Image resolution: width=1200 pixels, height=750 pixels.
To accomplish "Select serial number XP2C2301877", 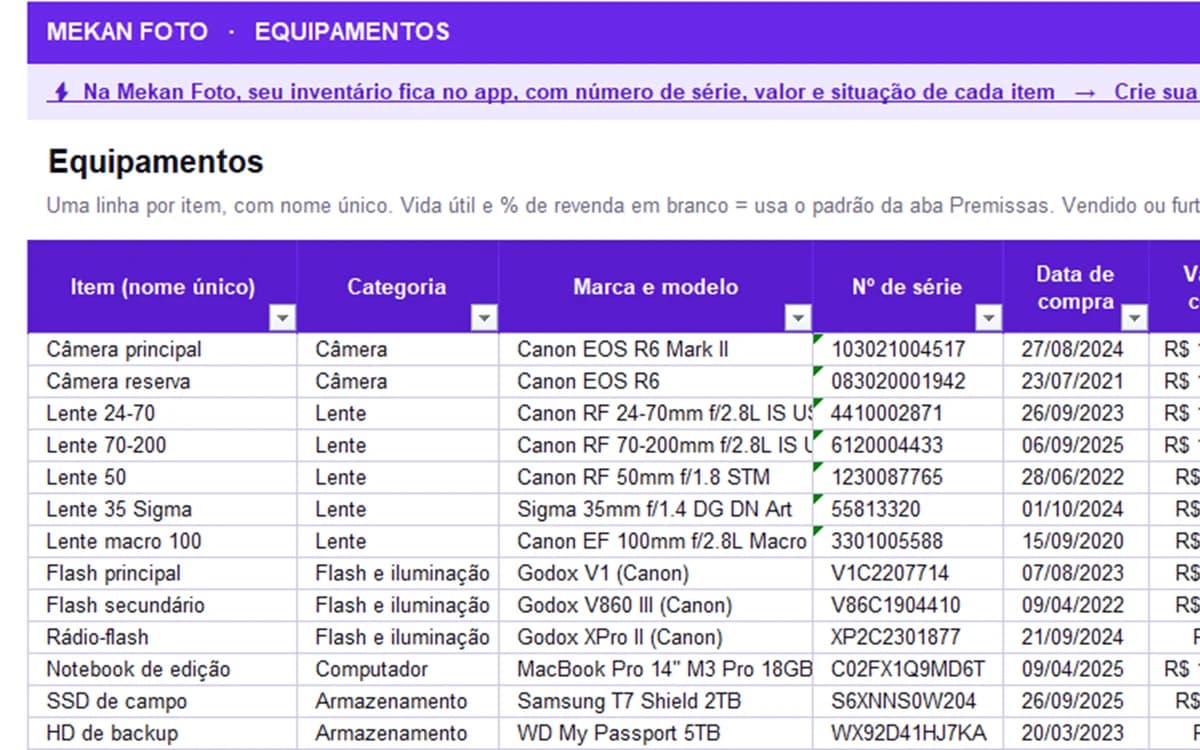I will 908,637.
